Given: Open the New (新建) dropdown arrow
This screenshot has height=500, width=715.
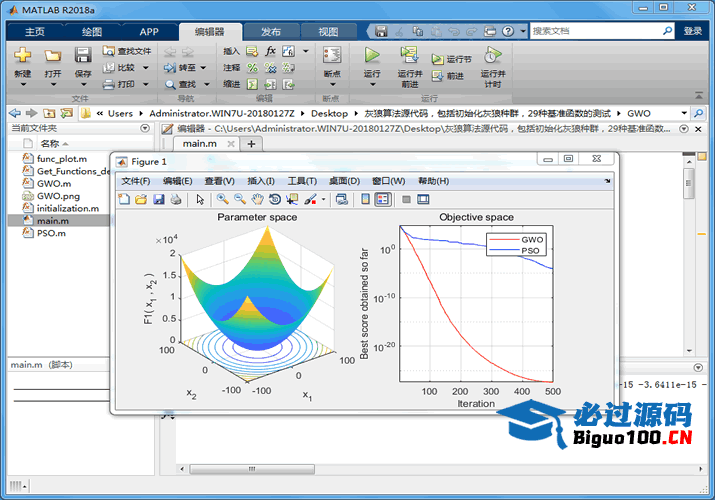Looking at the screenshot, I should coord(23,84).
